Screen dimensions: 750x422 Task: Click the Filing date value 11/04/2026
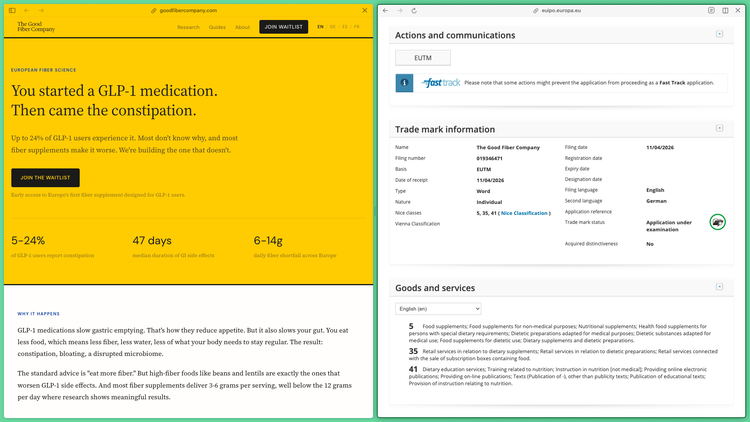point(660,147)
